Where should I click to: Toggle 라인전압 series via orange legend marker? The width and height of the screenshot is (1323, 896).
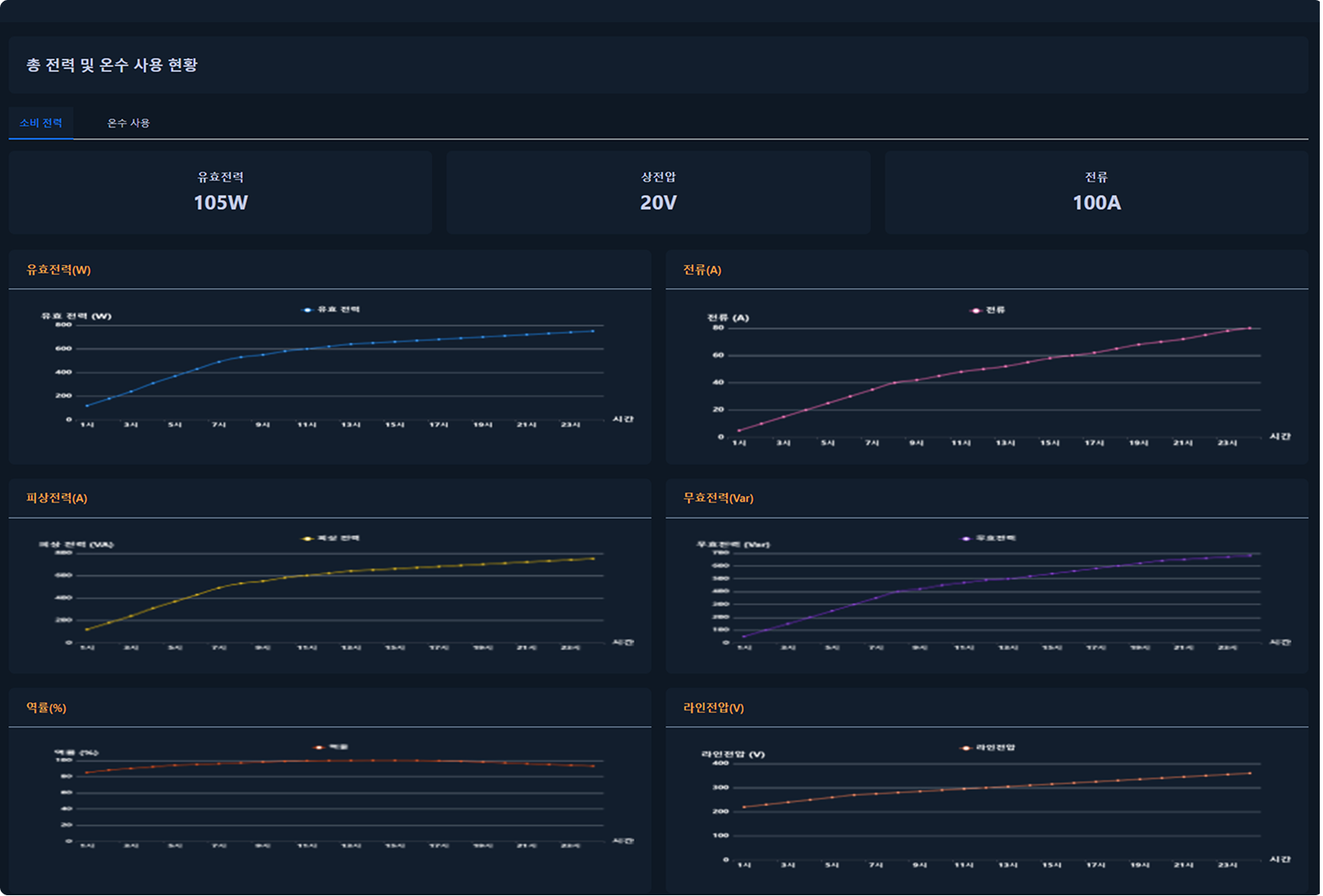click(x=965, y=748)
